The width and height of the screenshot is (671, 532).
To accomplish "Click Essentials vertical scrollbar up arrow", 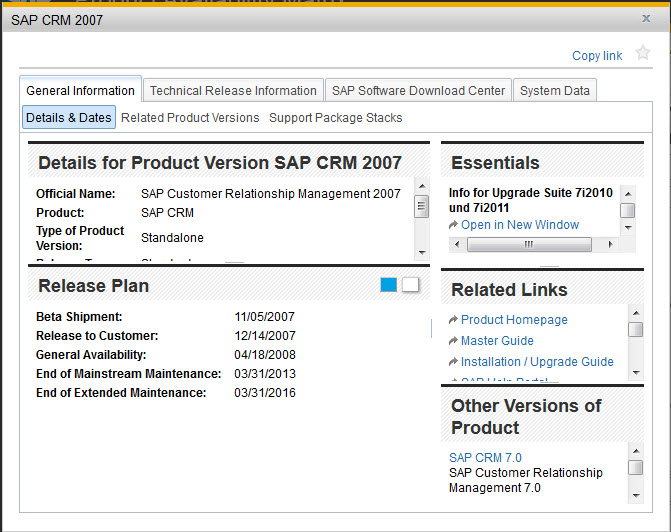I will click(628, 194).
